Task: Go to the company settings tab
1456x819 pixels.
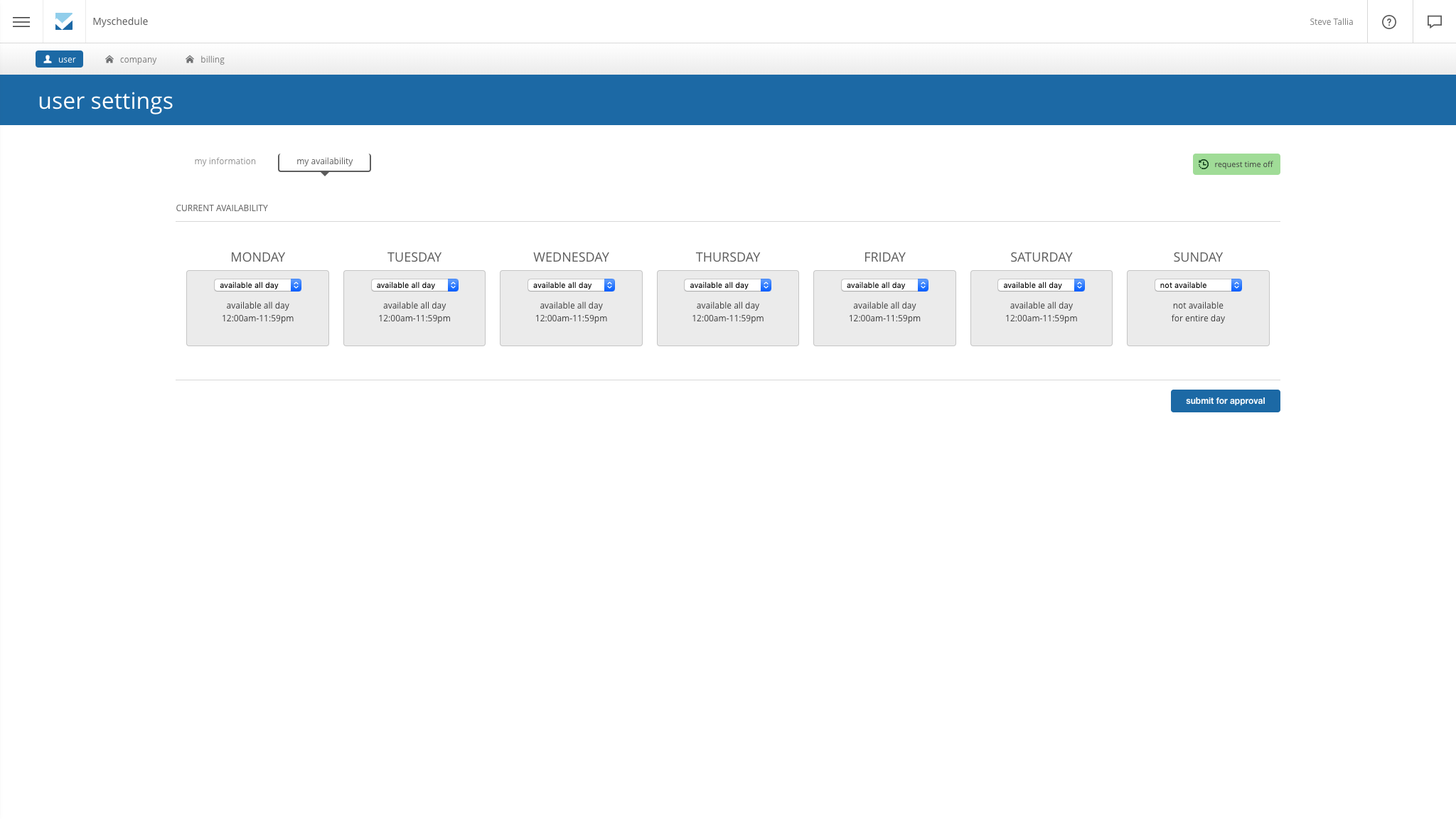Action: click(x=138, y=60)
